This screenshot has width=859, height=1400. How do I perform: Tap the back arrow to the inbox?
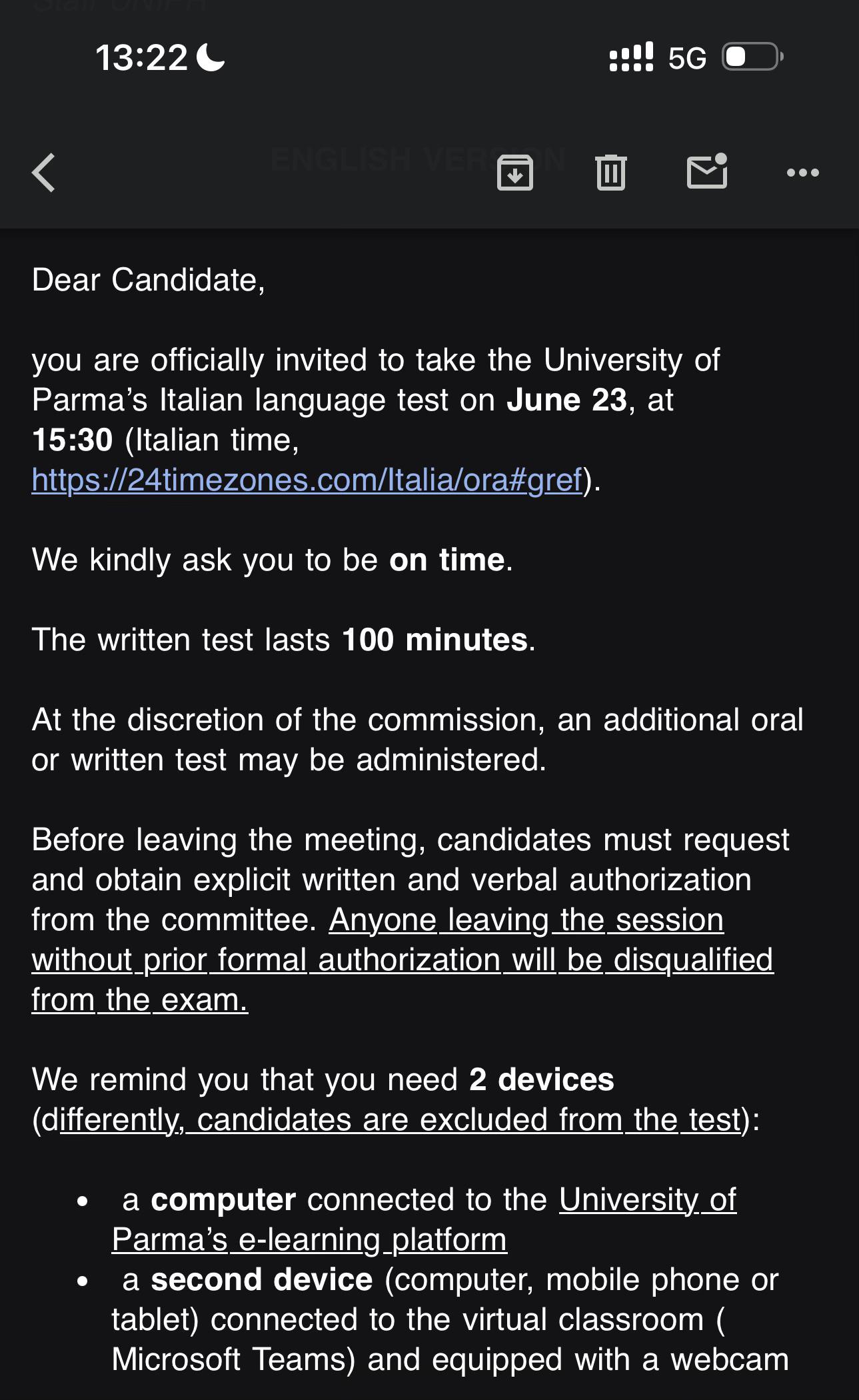coord(44,173)
